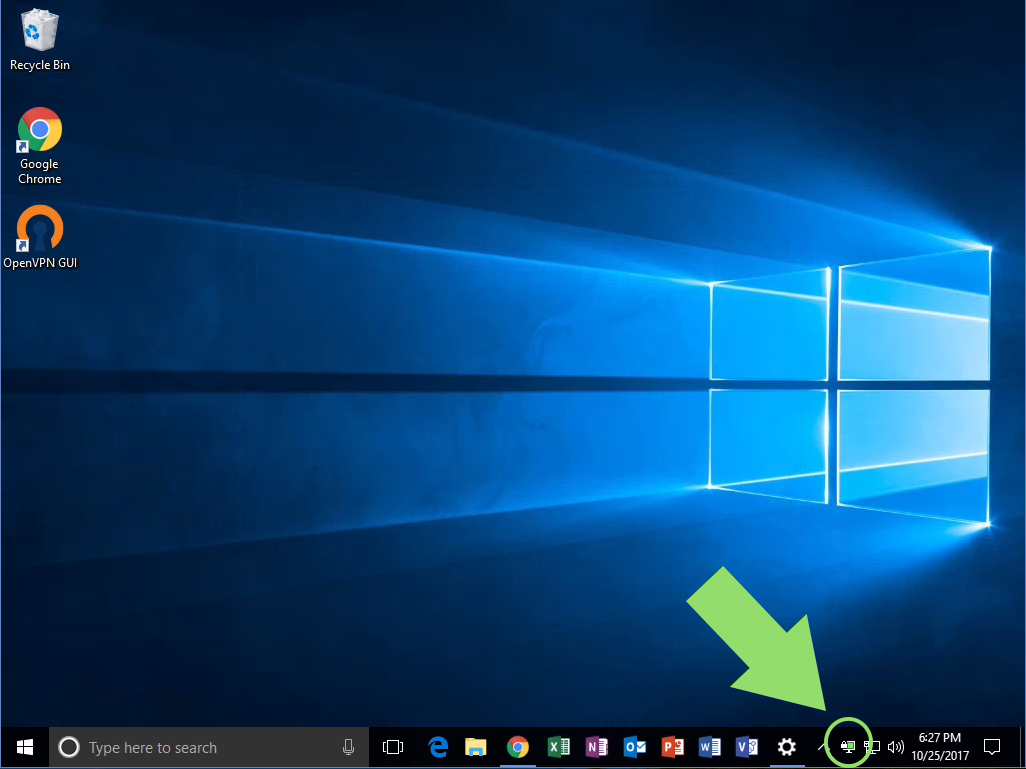Viewport: 1026px width, 769px height.
Task: Open the Recycle Bin desktop icon
Action: [40, 40]
